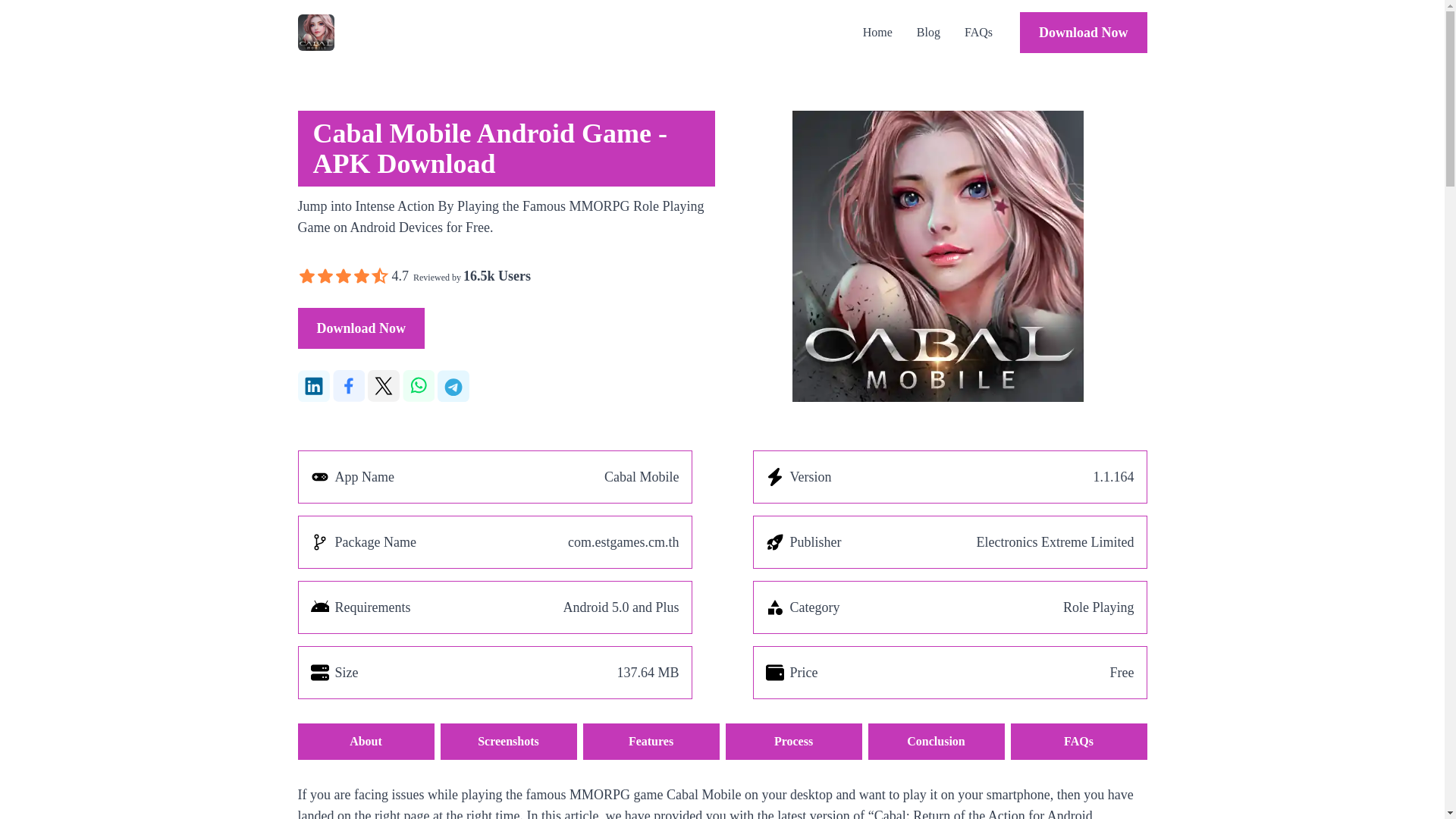Click the lightning bolt icon beside Version
Viewport: 1456px width, 819px height.
(x=774, y=477)
